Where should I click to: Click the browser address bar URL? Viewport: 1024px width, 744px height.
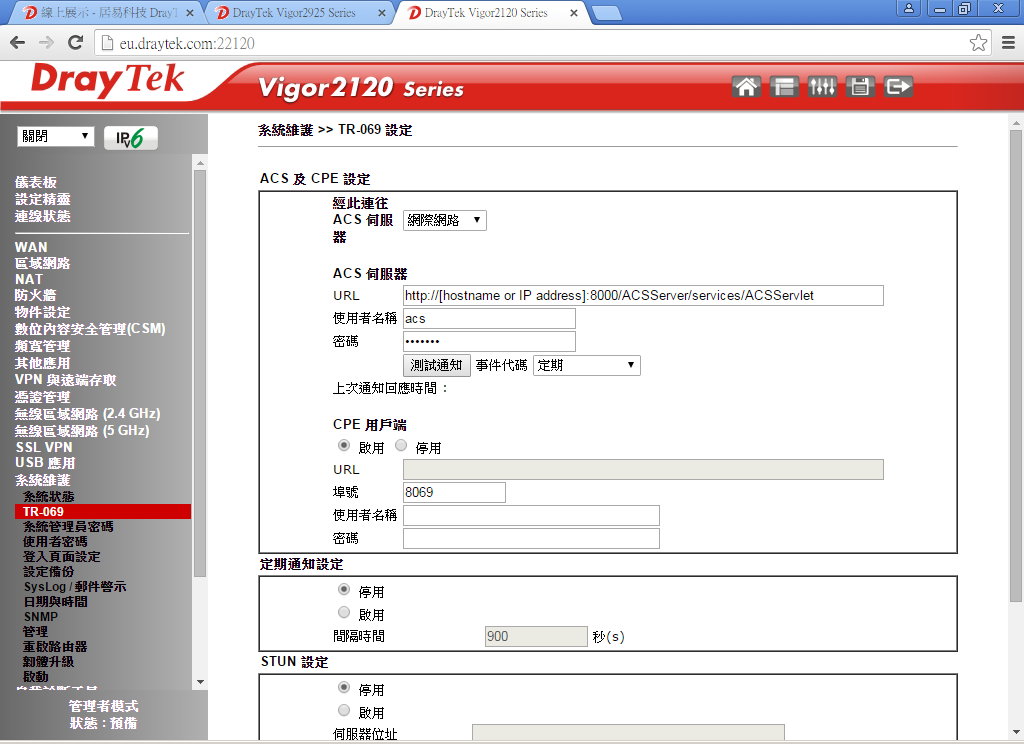[187, 43]
